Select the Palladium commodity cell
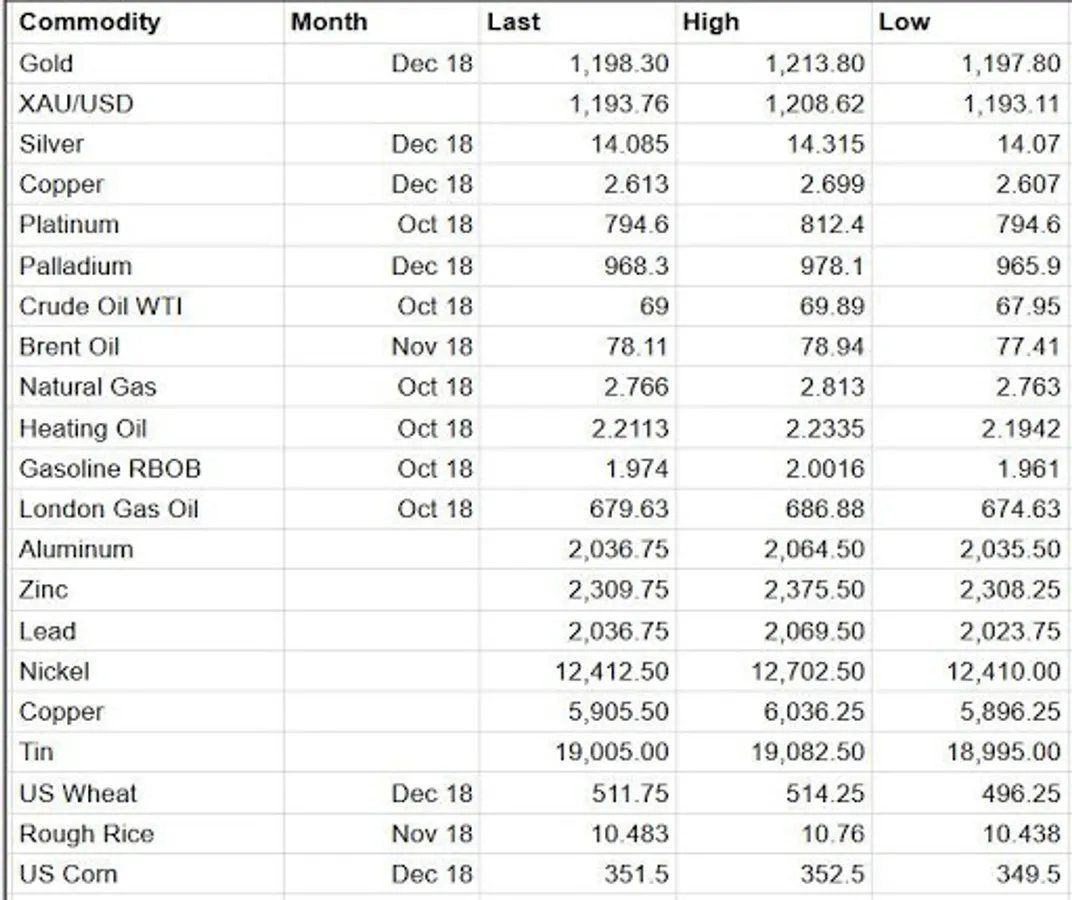The width and height of the screenshot is (1072, 900). point(75,266)
